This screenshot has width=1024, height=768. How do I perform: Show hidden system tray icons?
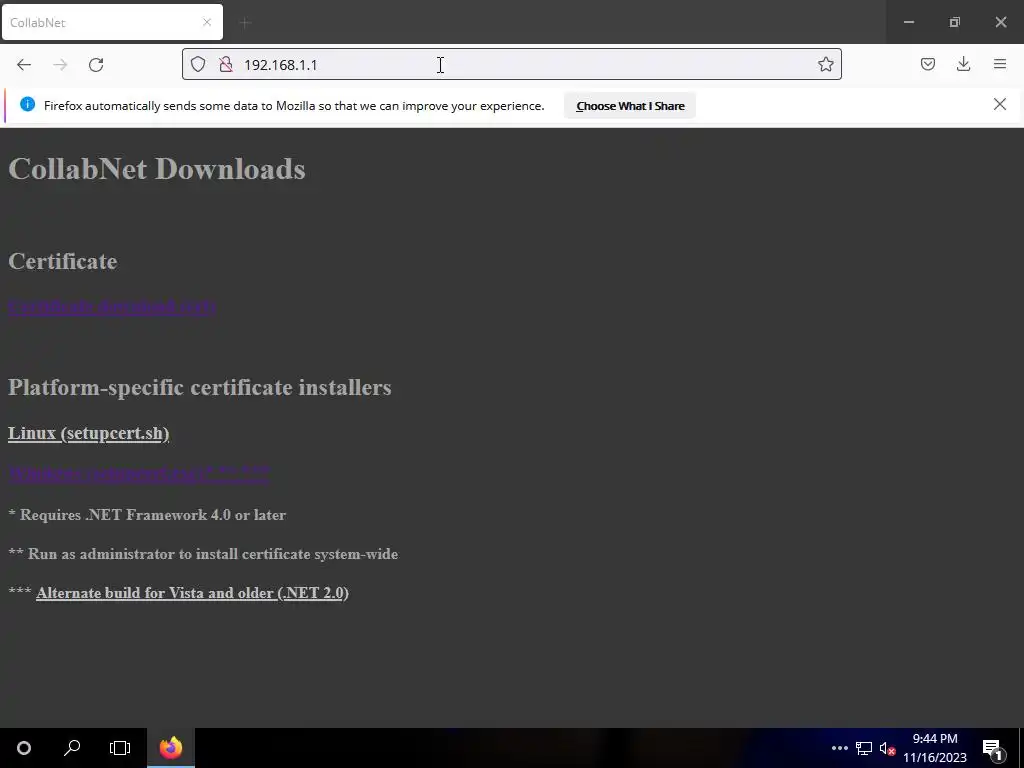(x=840, y=748)
